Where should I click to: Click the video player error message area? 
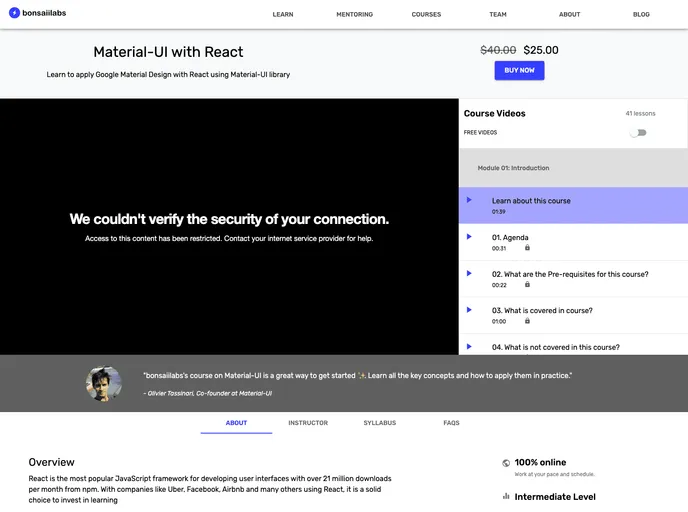coord(229,227)
